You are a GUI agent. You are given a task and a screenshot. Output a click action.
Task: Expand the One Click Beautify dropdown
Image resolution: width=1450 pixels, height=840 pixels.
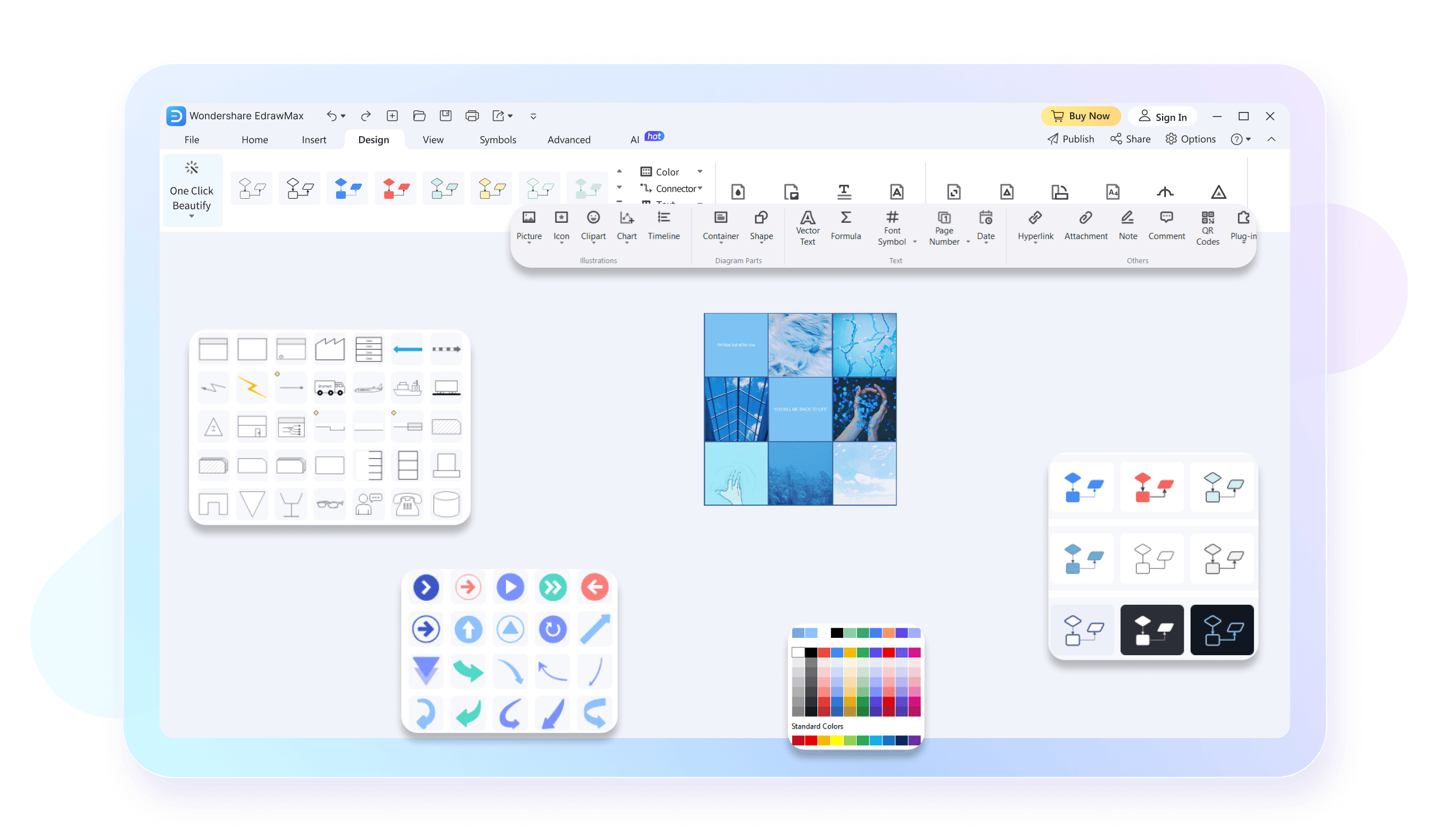pyautogui.click(x=192, y=217)
